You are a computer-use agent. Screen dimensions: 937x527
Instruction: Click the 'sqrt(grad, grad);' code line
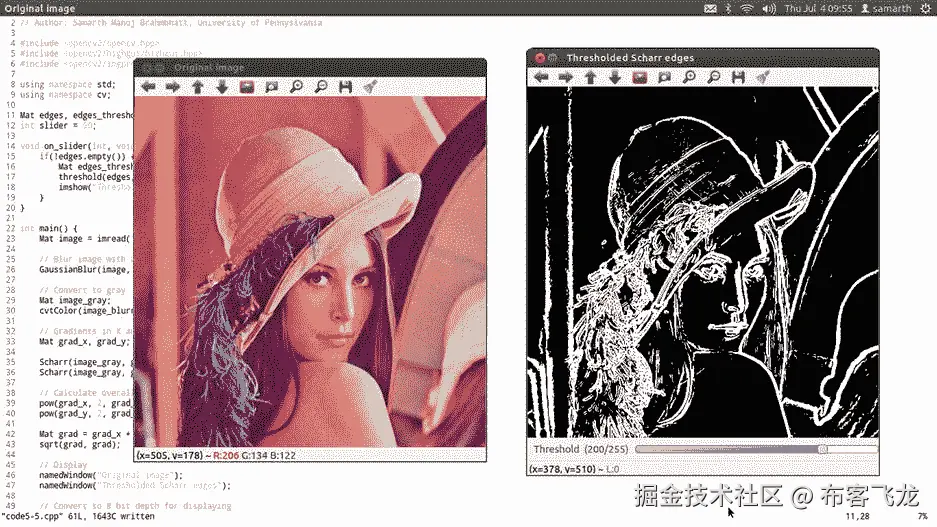click(79, 444)
